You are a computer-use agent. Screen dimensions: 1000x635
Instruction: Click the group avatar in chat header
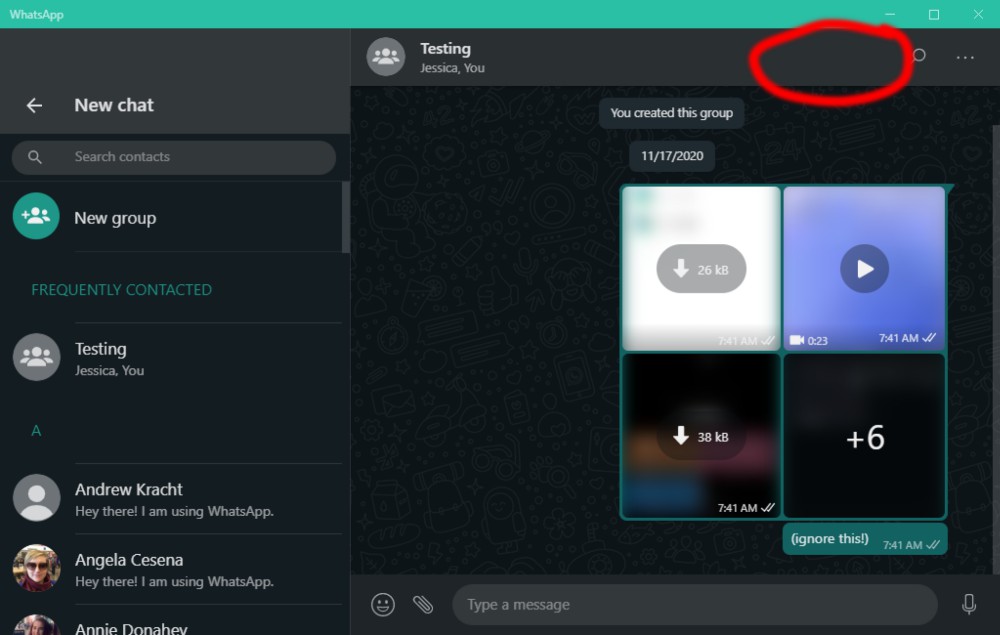(386, 57)
